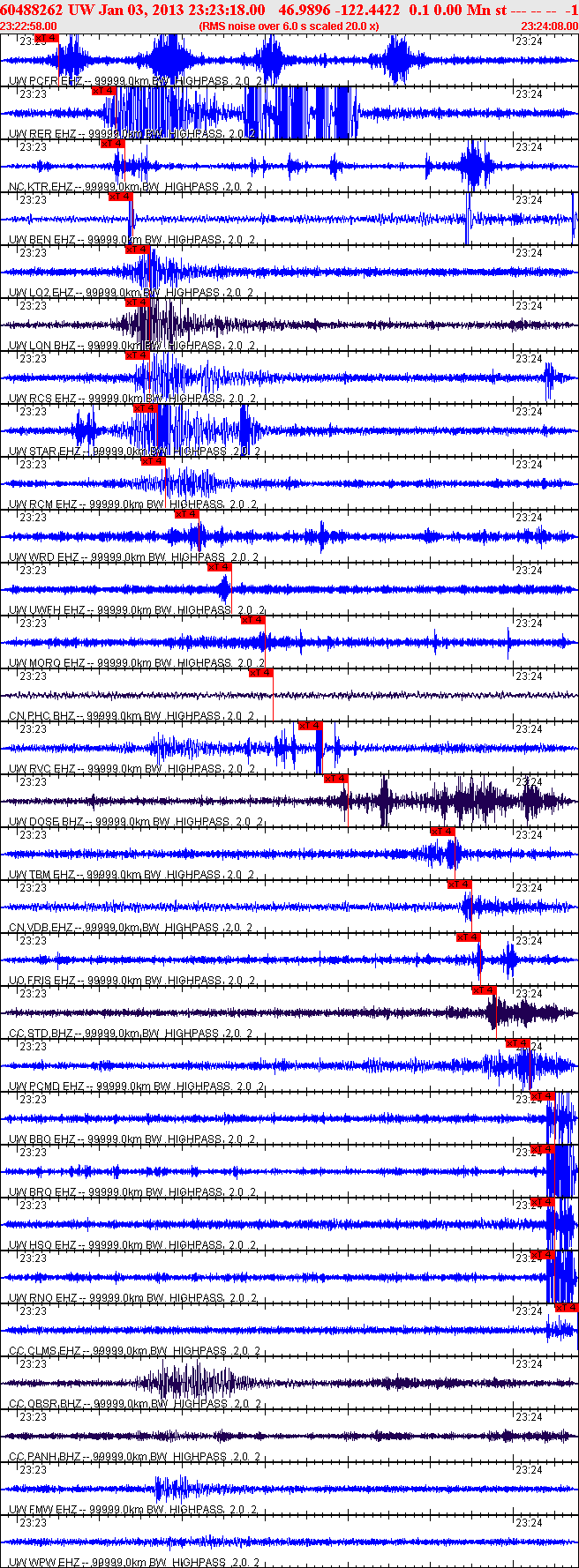Select the 'UW STAR EHZ' station label
The image size is (579, 1568).
[x=45, y=452]
